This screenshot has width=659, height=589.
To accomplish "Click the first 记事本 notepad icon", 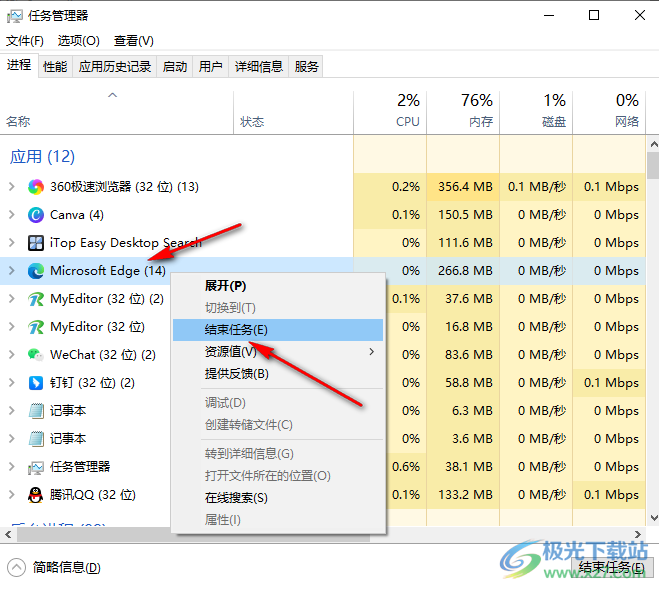I will (x=36, y=411).
